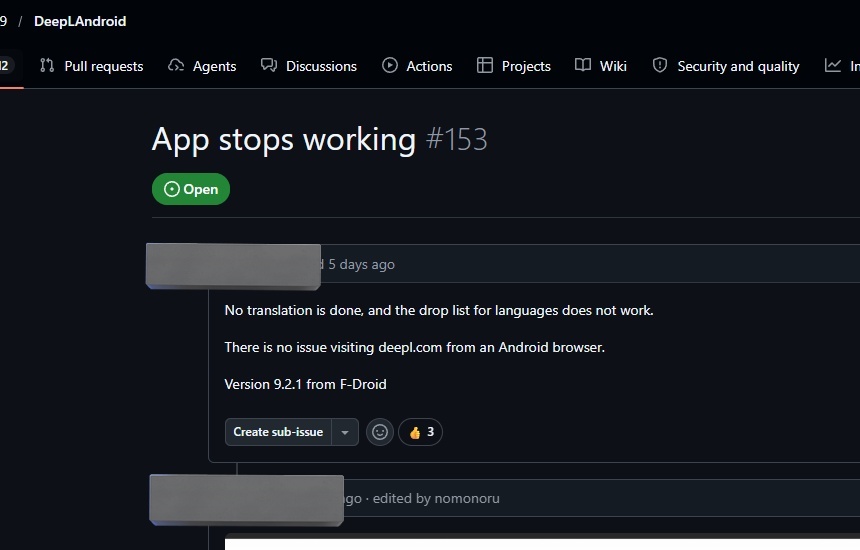Click issue number #153 in title
Viewport: 860px width, 550px height.
(x=456, y=139)
